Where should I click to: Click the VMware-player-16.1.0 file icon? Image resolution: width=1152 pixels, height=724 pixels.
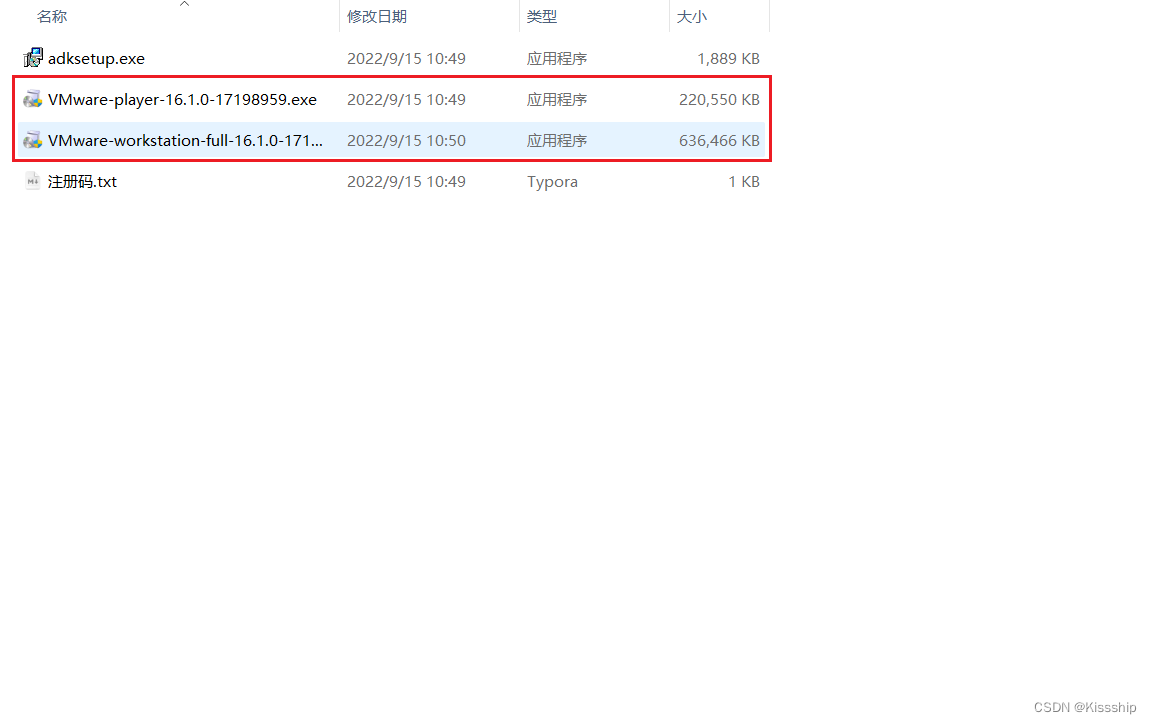(32, 99)
